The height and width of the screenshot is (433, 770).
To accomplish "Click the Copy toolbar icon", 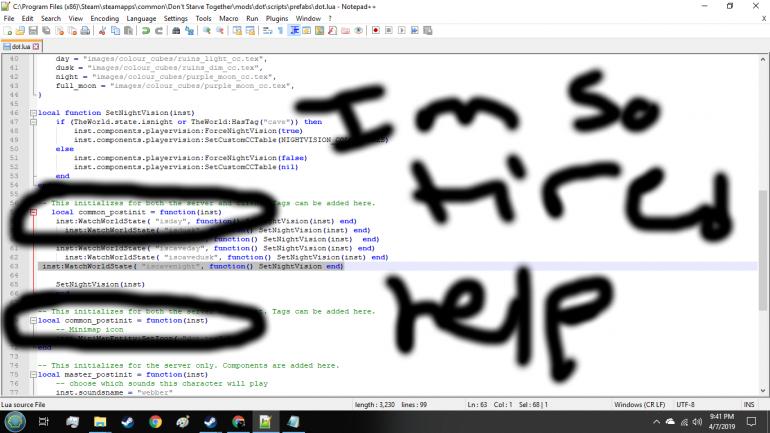I will point(115,30).
